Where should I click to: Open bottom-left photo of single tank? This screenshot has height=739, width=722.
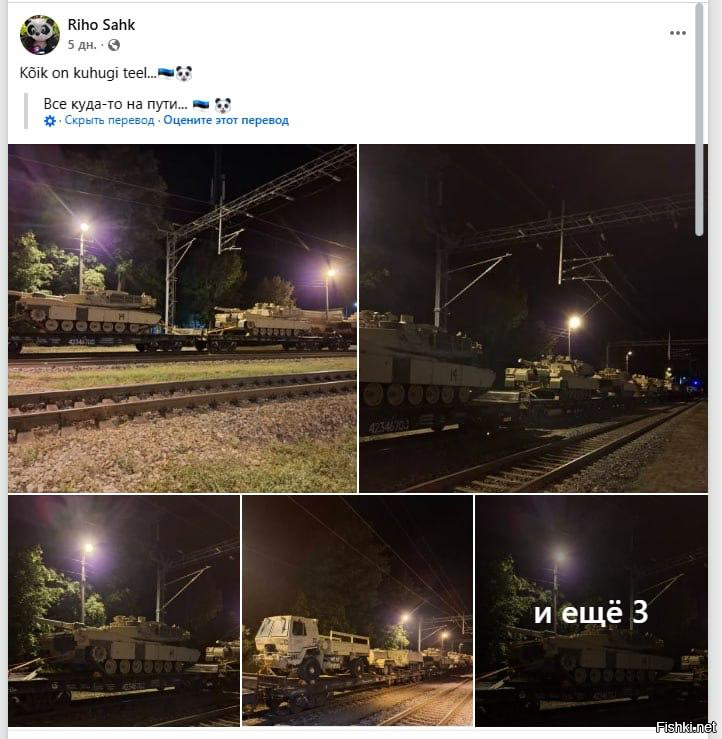coord(124,610)
